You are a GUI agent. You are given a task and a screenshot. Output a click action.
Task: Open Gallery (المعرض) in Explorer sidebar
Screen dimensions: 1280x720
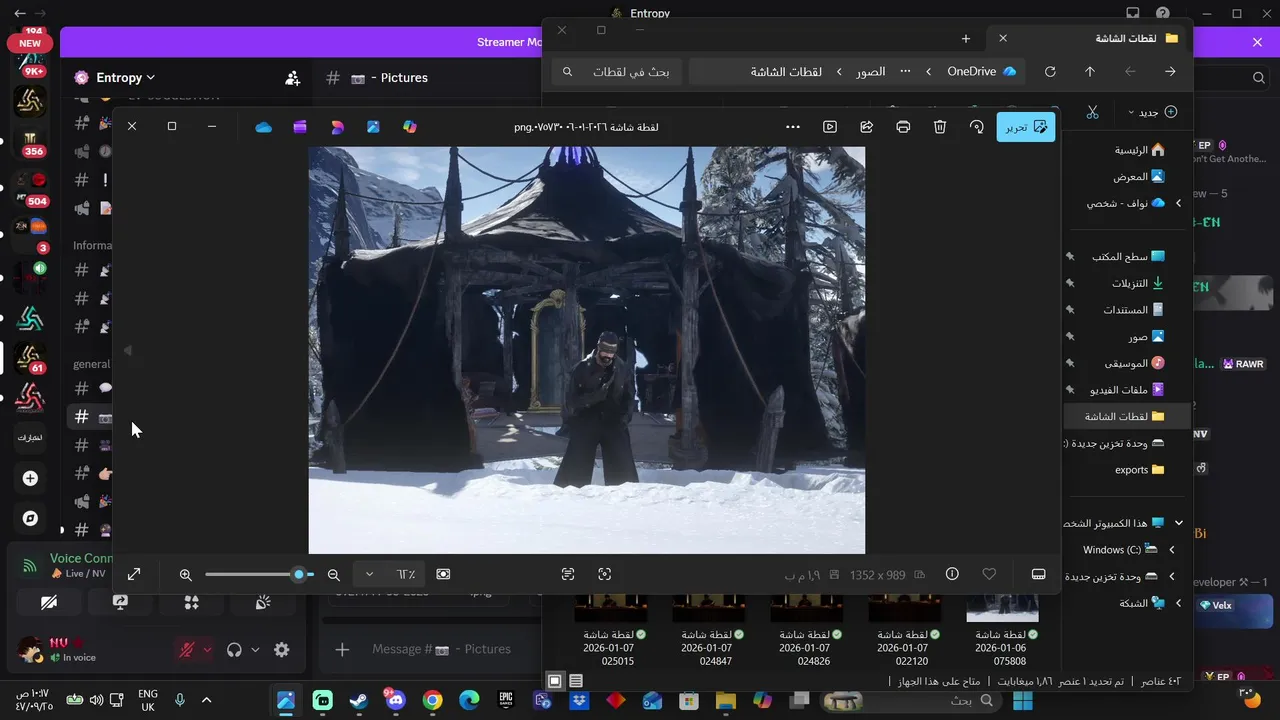[x=1139, y=177]
